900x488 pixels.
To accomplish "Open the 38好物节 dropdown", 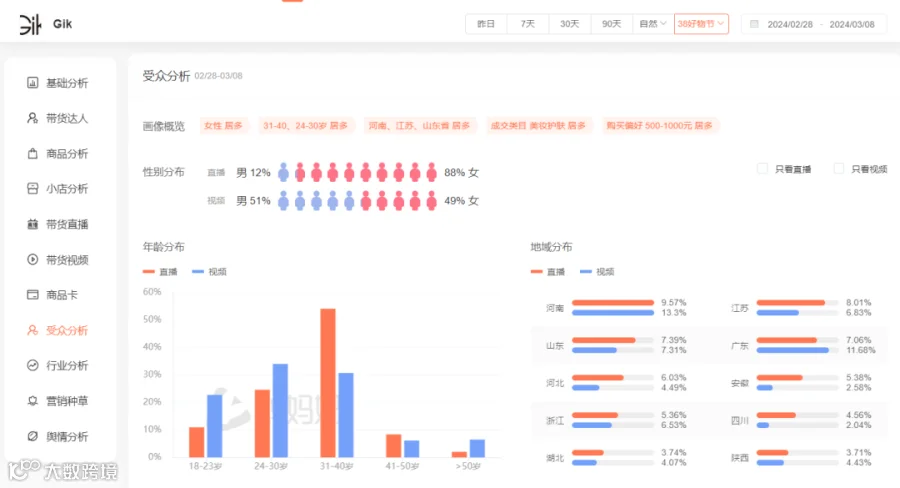I will [x=701, y=24].
